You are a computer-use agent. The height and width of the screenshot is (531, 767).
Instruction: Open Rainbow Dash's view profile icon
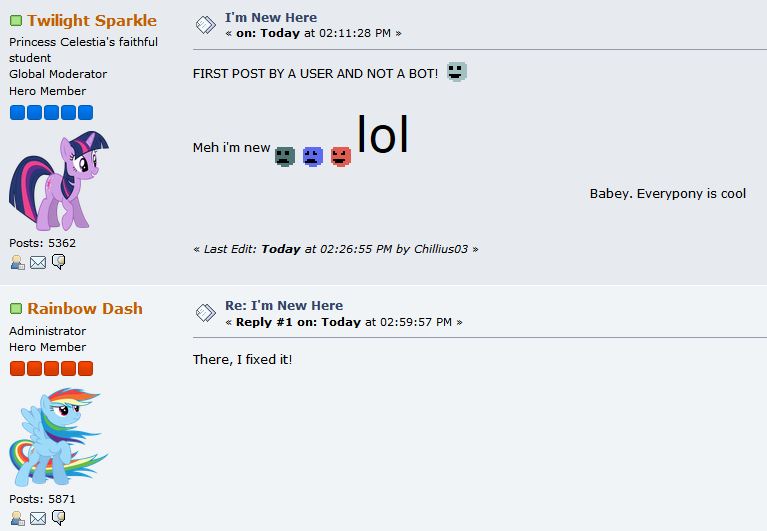pos(18,518)
